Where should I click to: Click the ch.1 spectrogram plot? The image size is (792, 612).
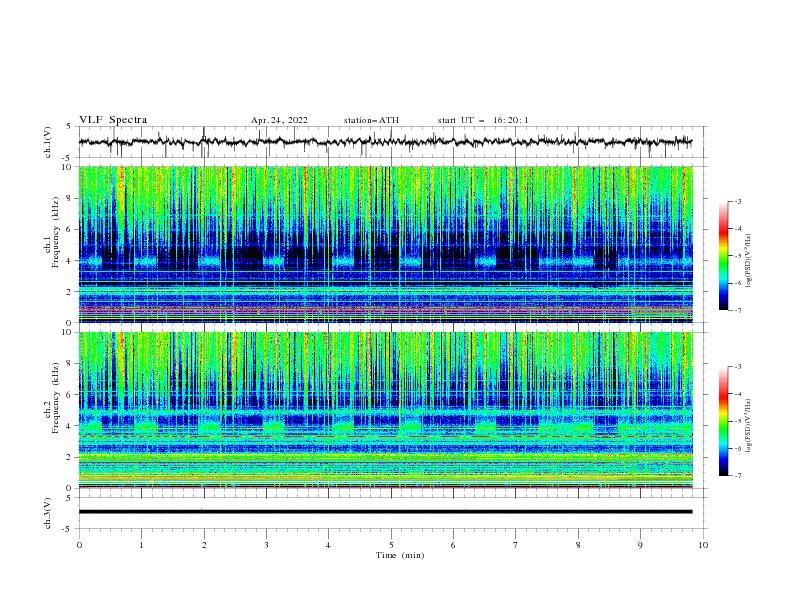(x=386, y=244)
